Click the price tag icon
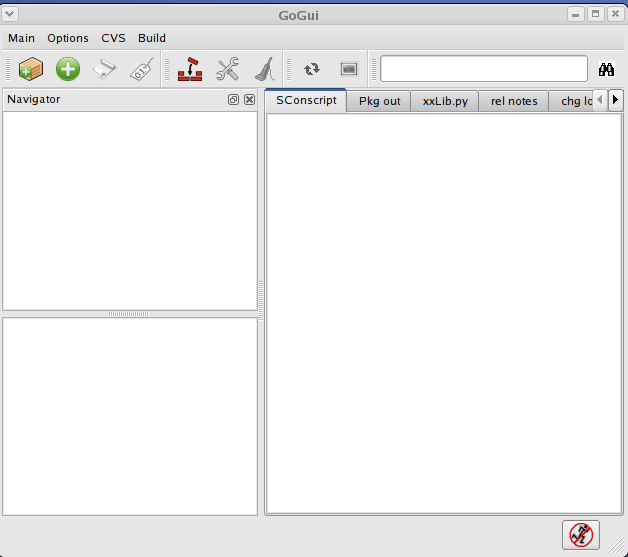Screen dimensions: 628x557 142,69
